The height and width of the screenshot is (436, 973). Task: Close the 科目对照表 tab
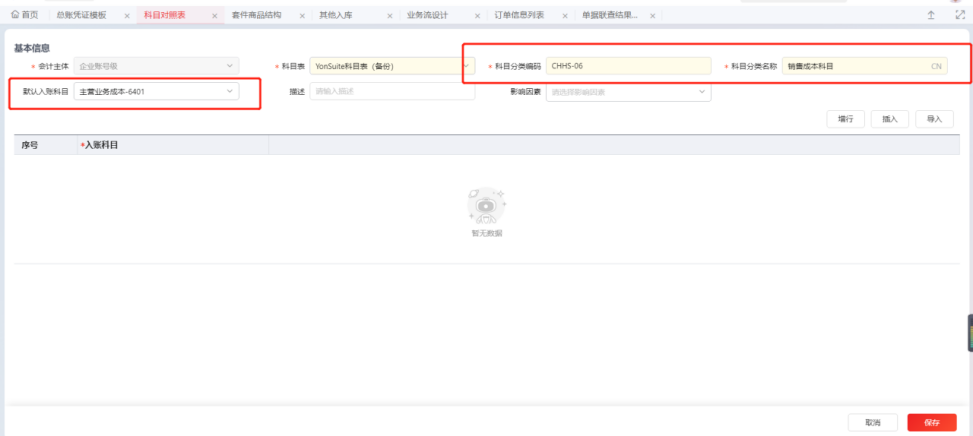click(215, 16)
